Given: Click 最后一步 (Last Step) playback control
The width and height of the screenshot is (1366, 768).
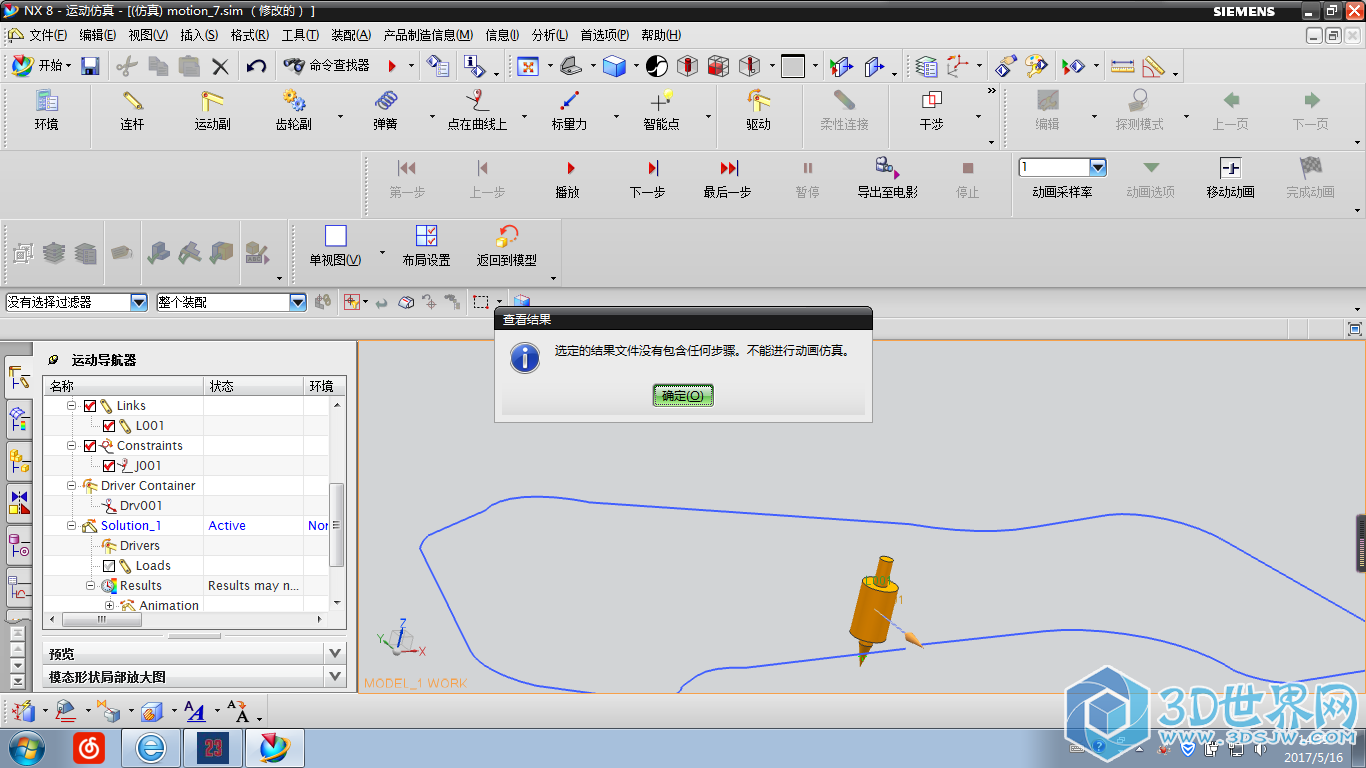Looking at the screenshot, I should point(728,178).
